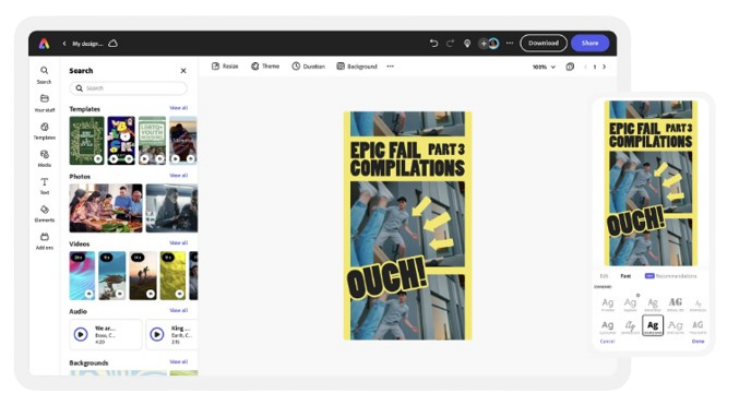This screenshot has width=739, height=402.
Task: Select the Text tool in the sidebar
Action: pyautogui.click(x=44, y=186)
